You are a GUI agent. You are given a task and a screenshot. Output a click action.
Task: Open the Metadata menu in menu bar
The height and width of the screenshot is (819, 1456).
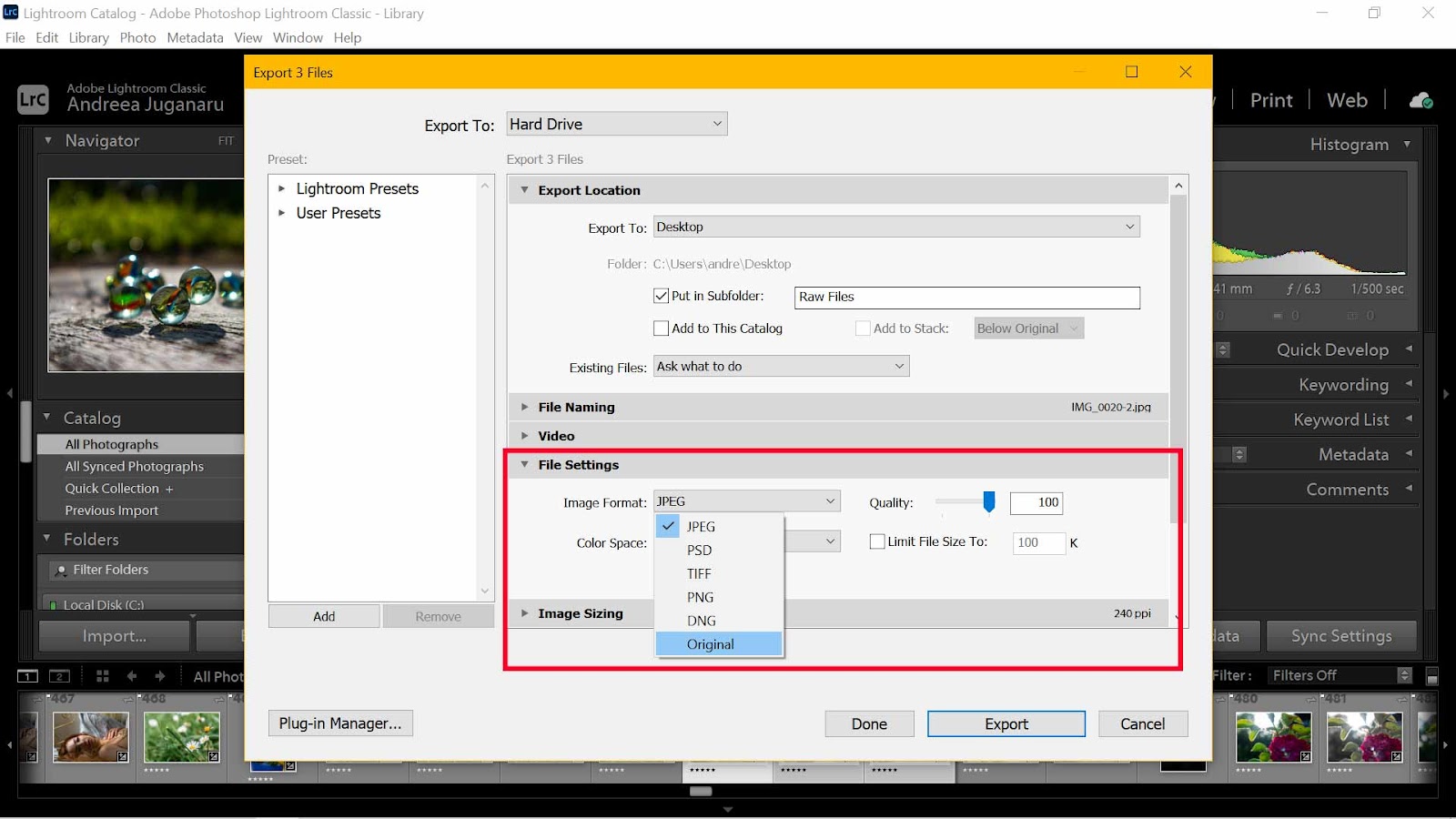(195, 37)
